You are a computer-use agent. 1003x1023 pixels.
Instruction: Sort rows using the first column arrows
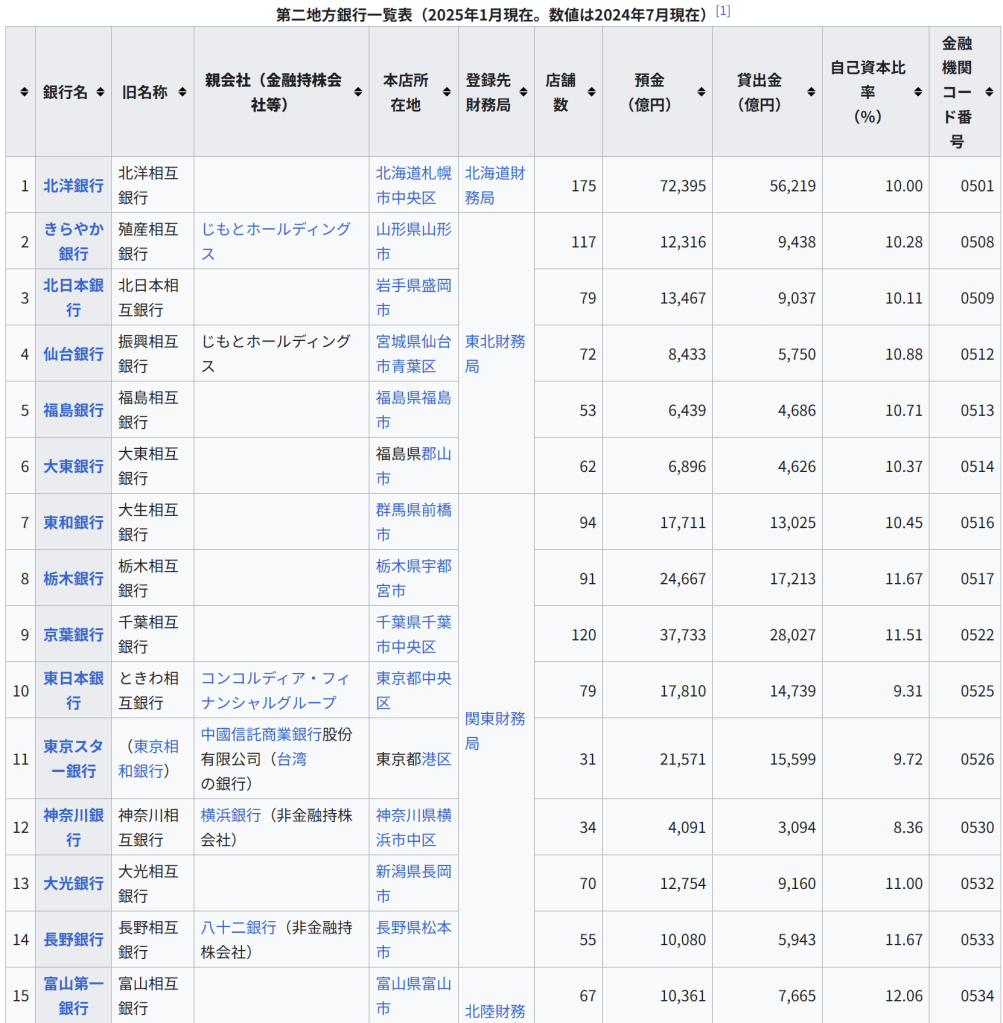point(23,92)
